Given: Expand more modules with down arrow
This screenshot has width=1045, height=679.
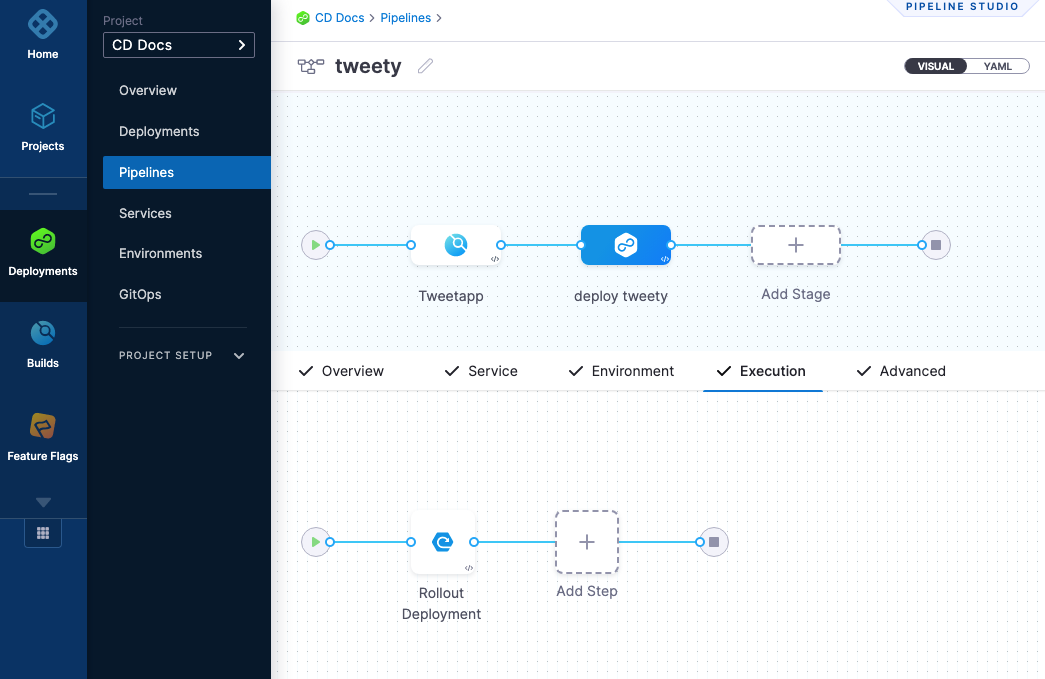Looking at the screenshot, I should click(x=43, y=502).
